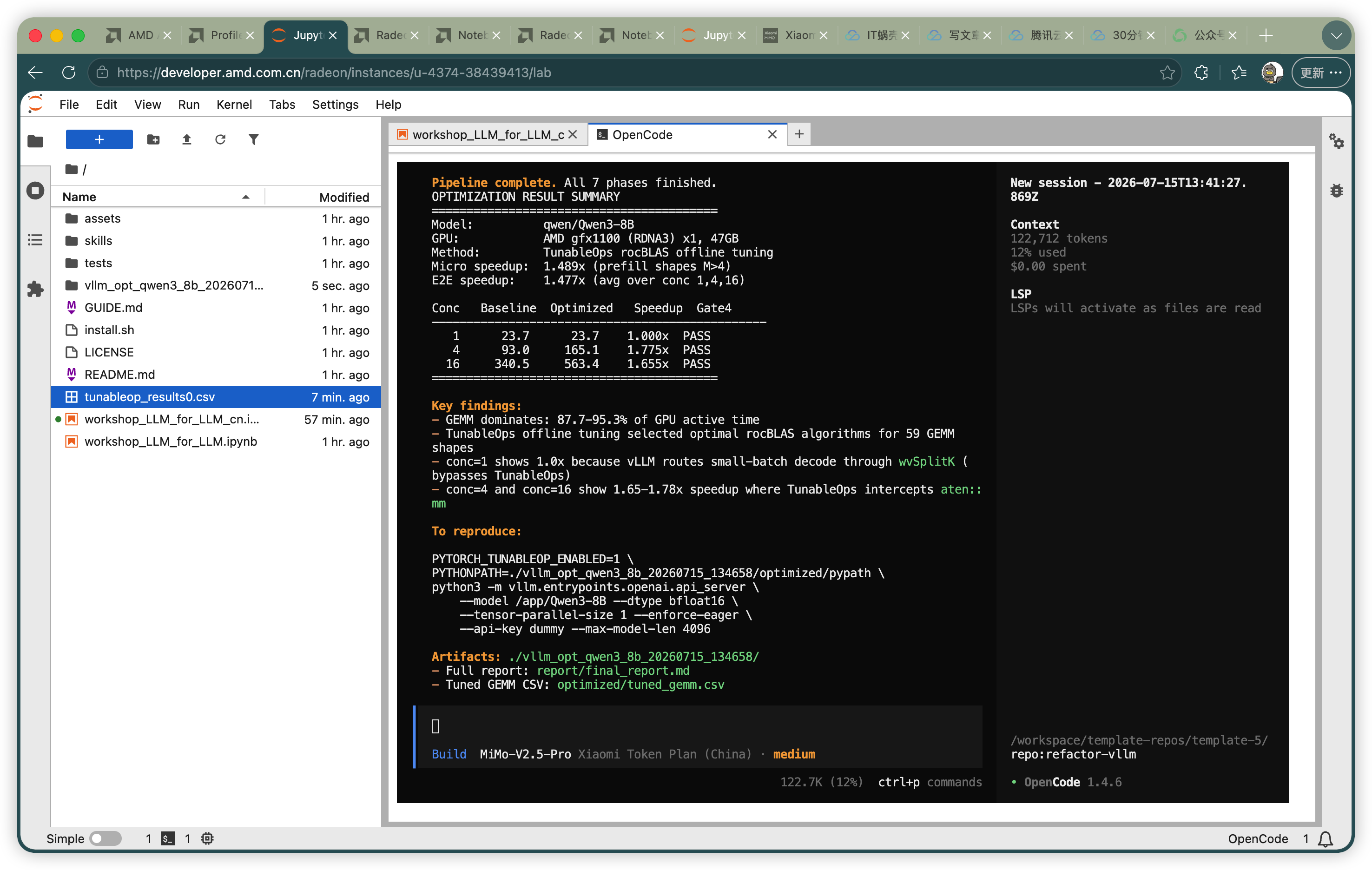This screenshot has width=1372, height=870.
Task: Reload the browser page
Action: pyautogui.click(x=68, y=72)
